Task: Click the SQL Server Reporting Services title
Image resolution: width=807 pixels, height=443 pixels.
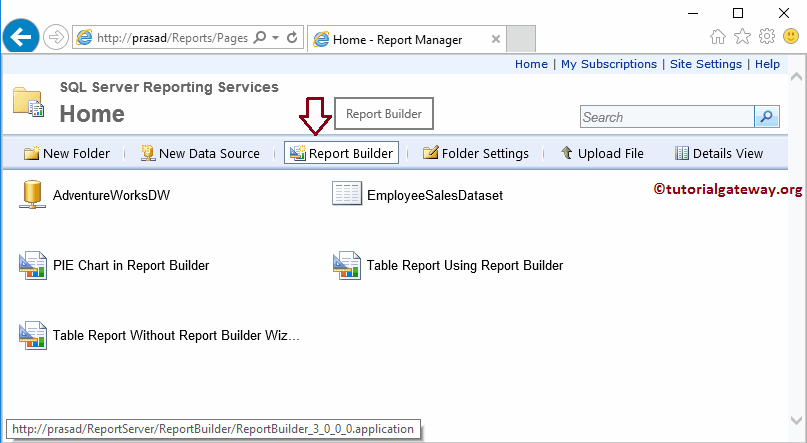Action: [169, 87]
